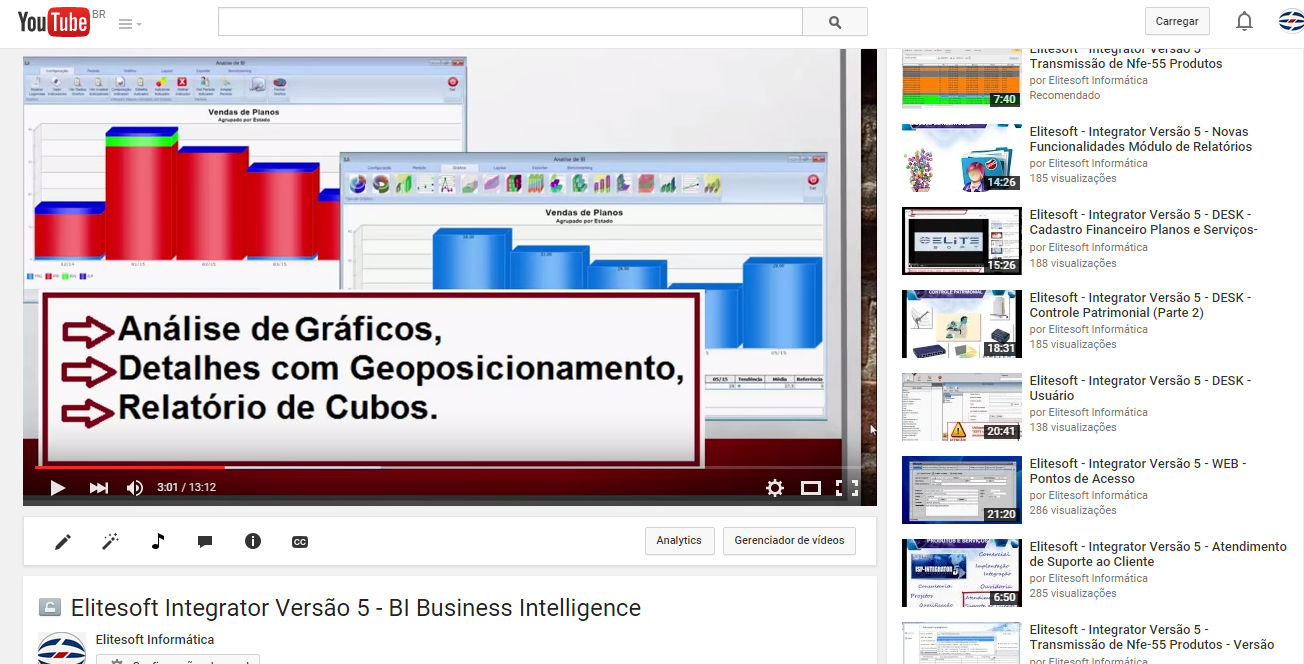Click the pencil edit video icon
The height and width of the screenshot is (664, 1304).
point(63,541)
